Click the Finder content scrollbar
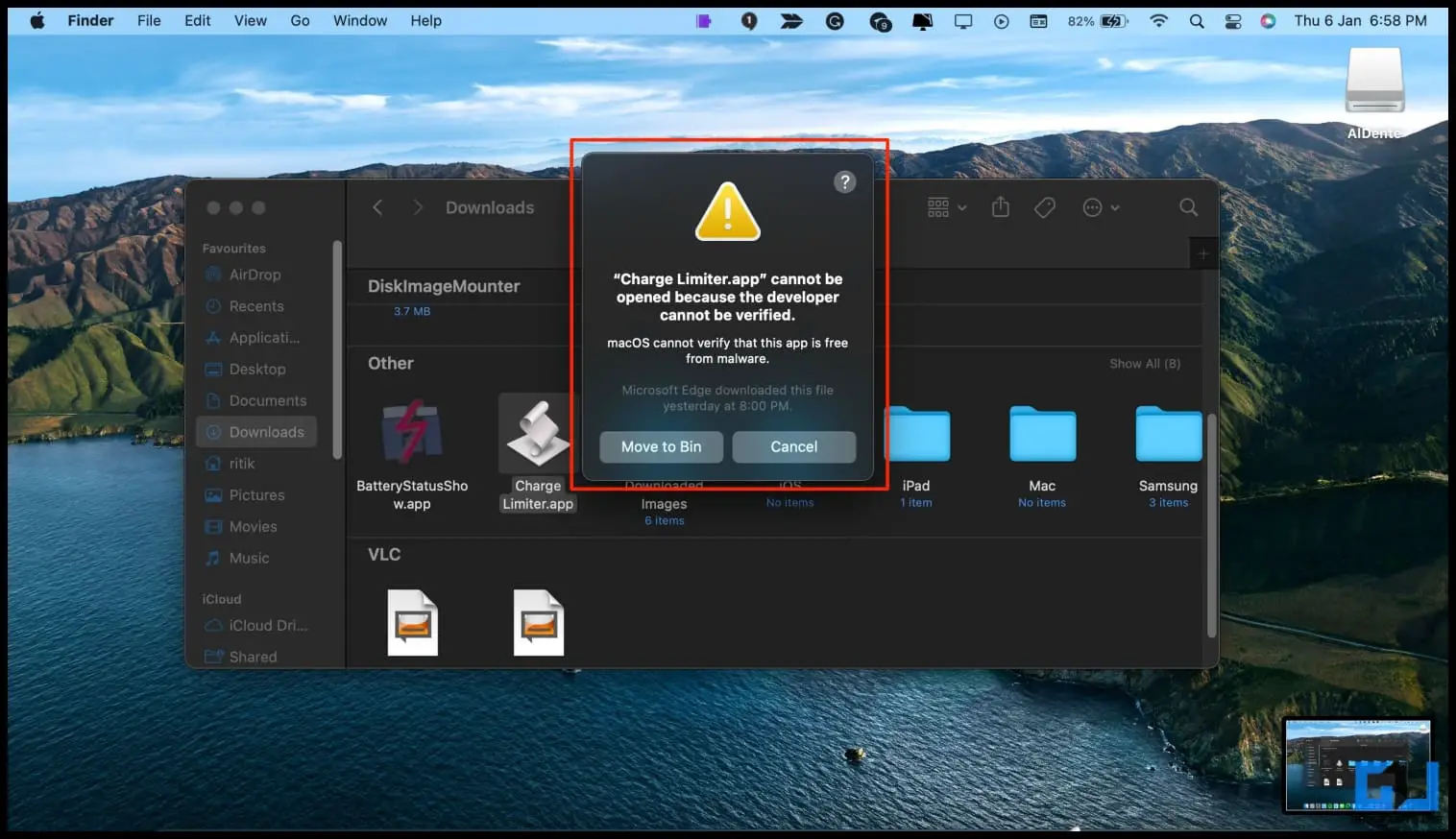The image size is (1456, 839). click(x=1211, y=525)
